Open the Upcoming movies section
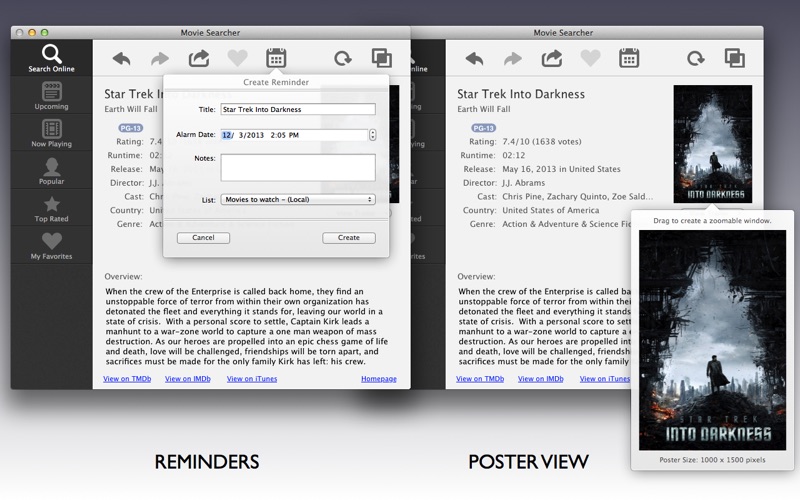Screen dimensions: 800x500 point(52,95)
